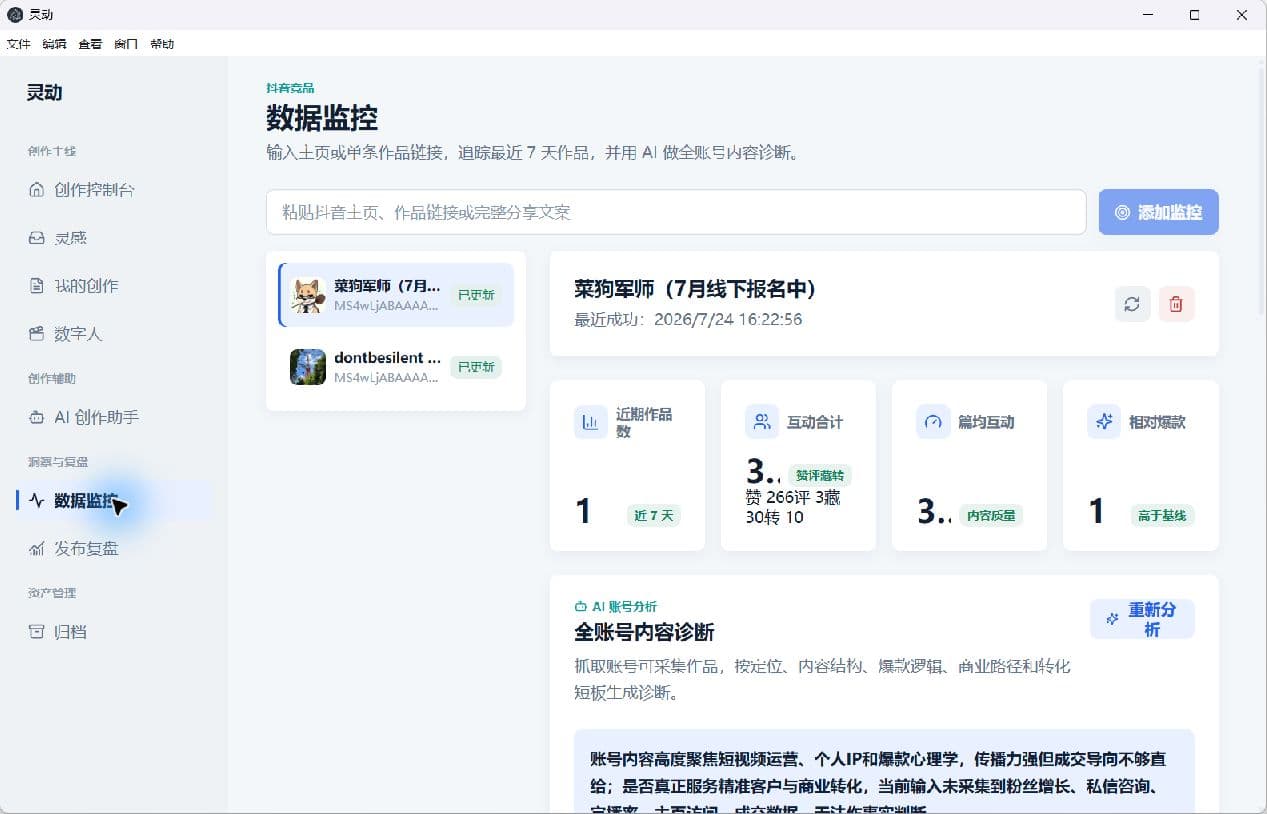Click the document icon beside 我的创作
The height and width of the screenshot is (814, 1267).
coord(37,286)
